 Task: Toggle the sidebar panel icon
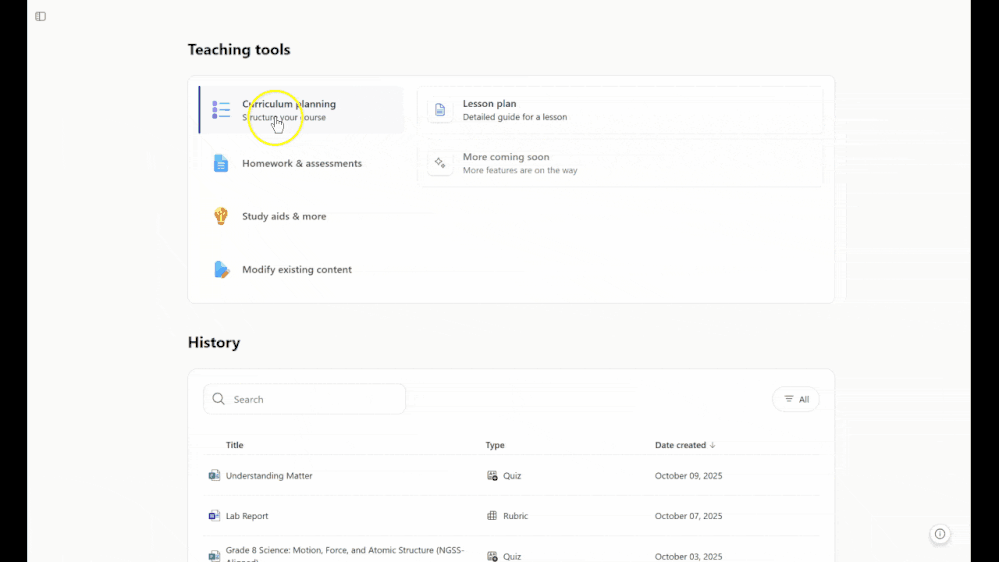tap(40, 16)
